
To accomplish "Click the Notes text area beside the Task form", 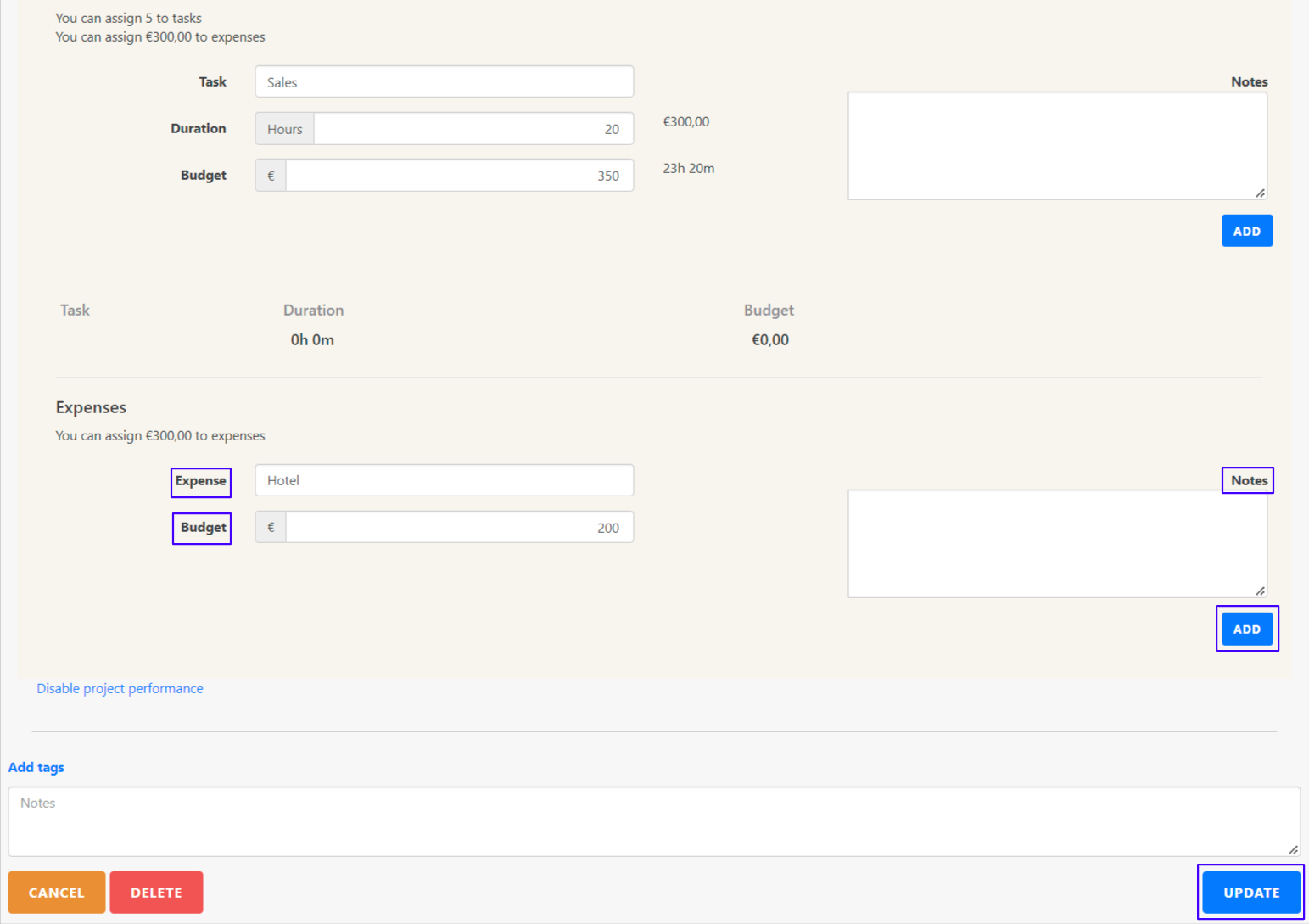I will coord(1056,146).
